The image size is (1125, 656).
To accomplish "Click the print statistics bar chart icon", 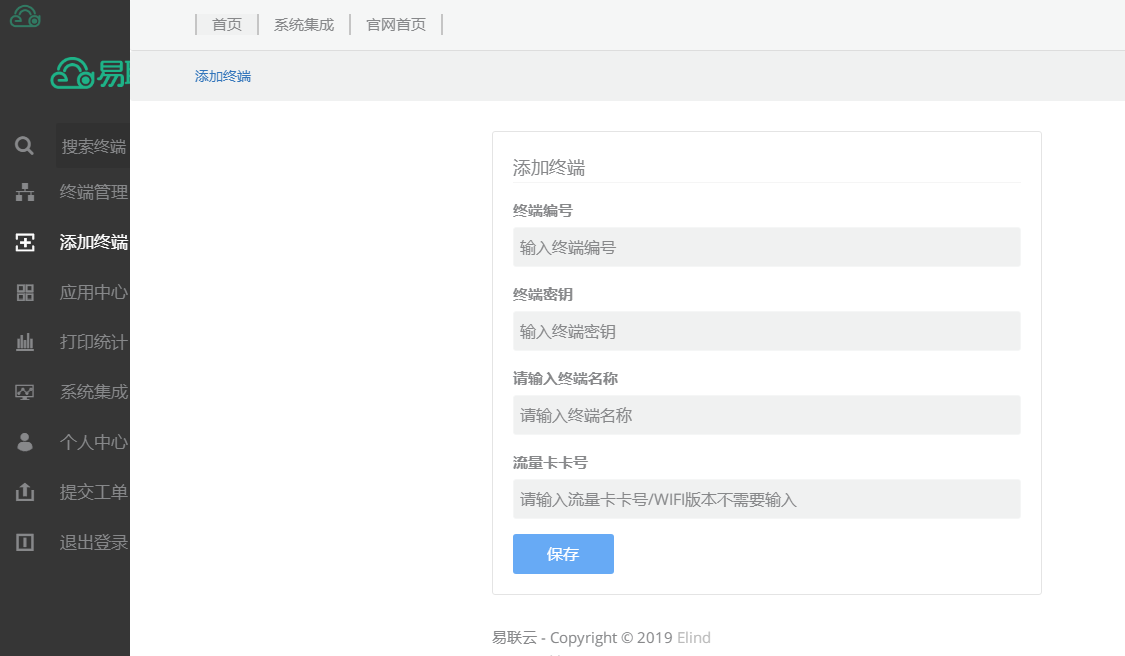I will pyautogui.click(x=25, y=342).
